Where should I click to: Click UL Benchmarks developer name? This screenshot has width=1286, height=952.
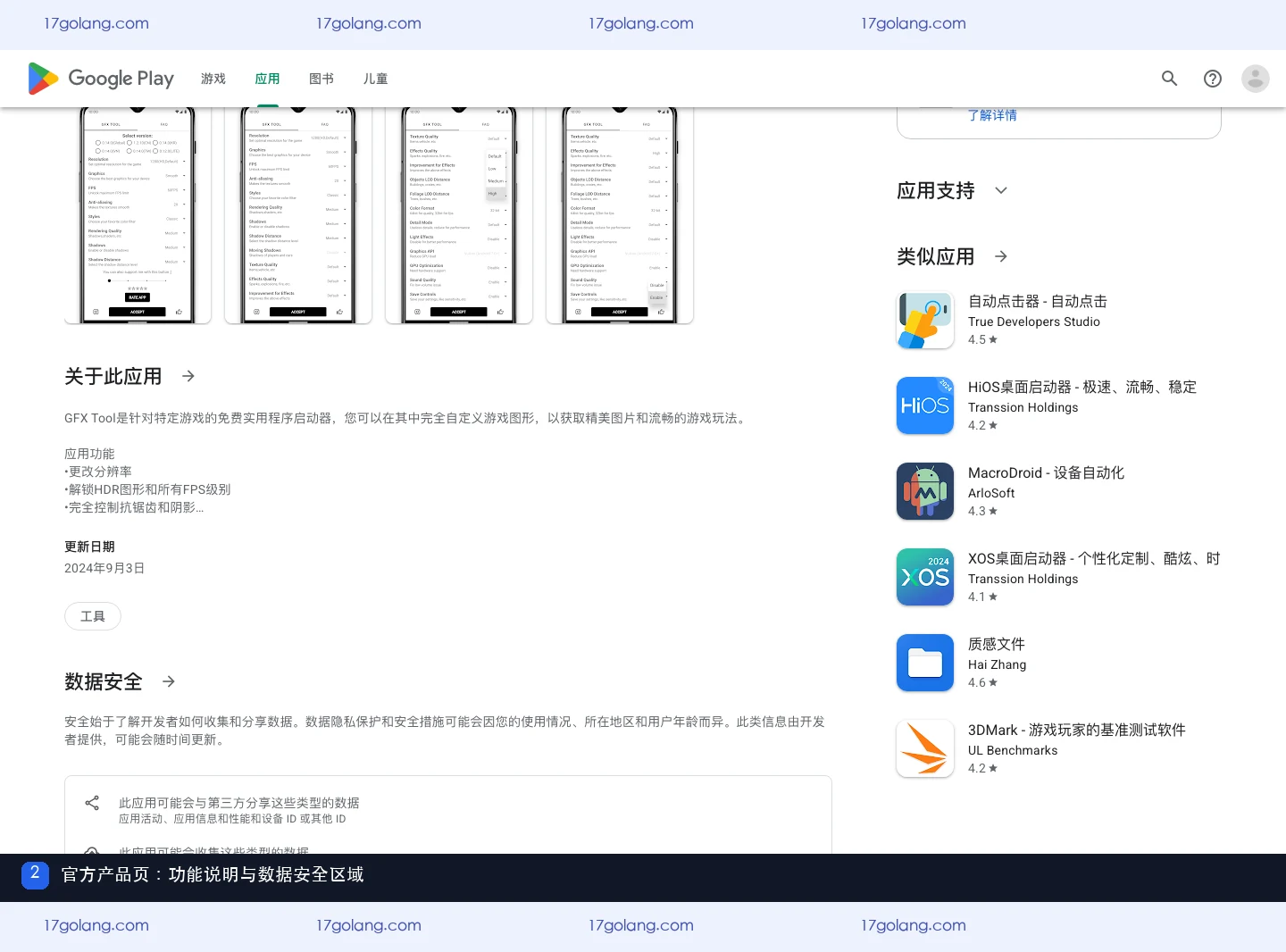1013,750
